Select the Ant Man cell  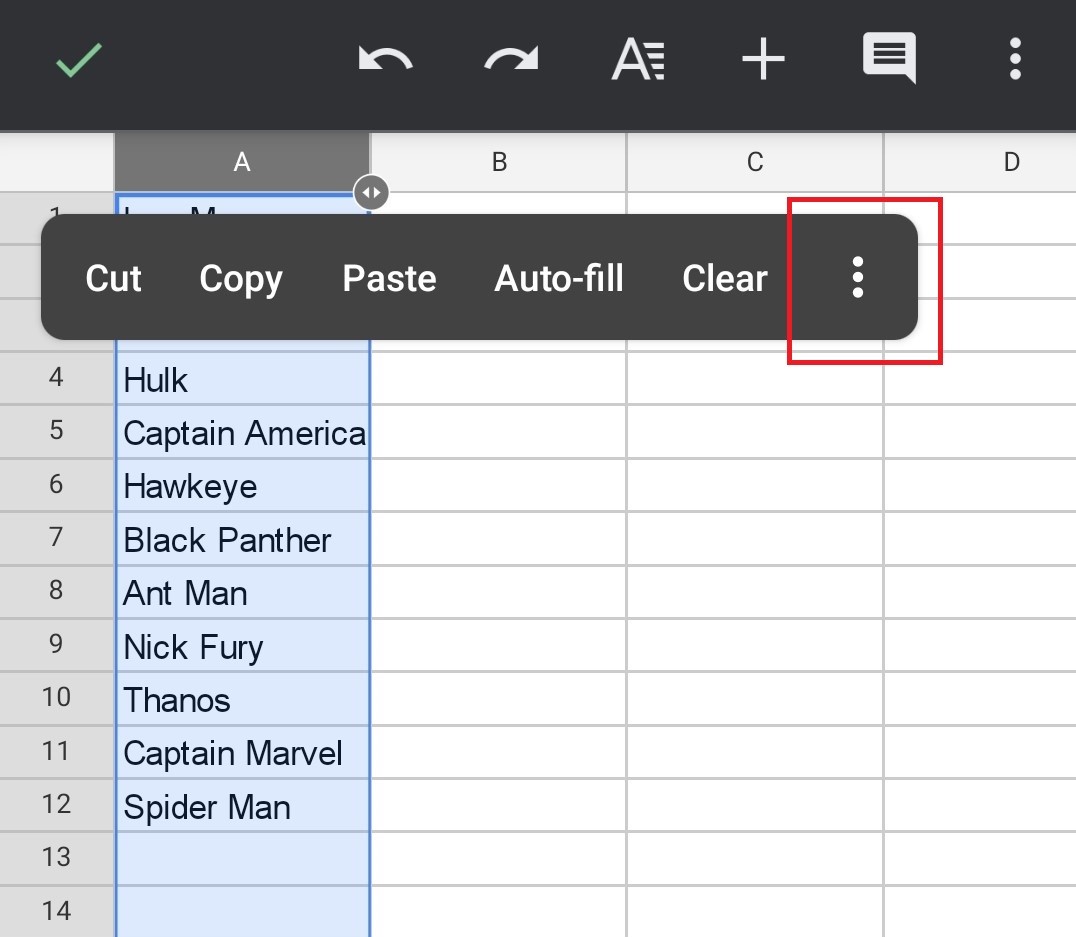point(243,592)
